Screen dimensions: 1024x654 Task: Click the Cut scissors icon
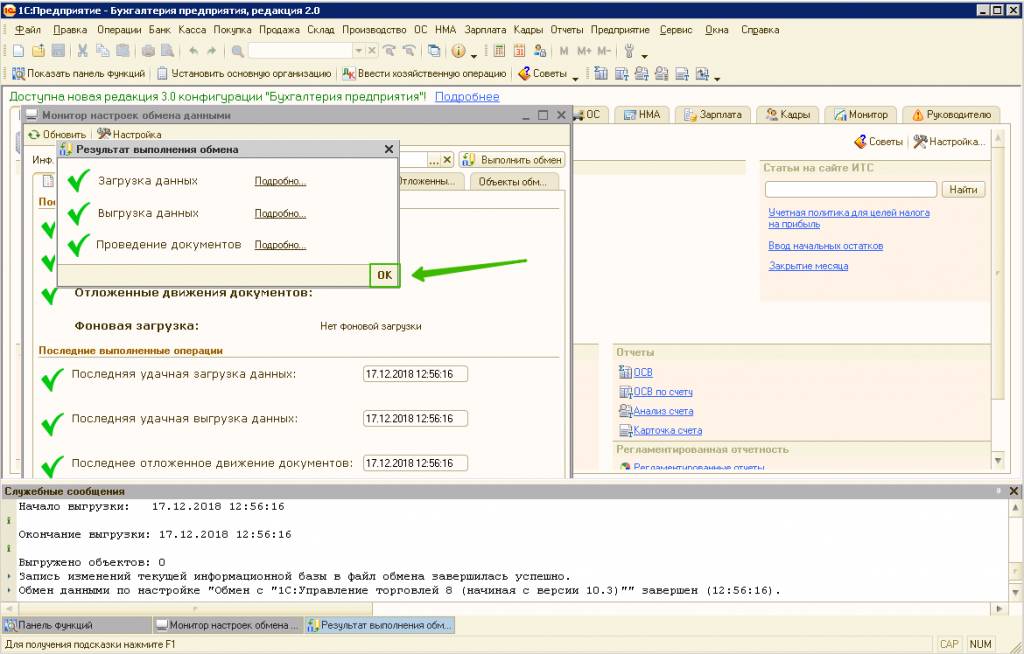(82, 51)
